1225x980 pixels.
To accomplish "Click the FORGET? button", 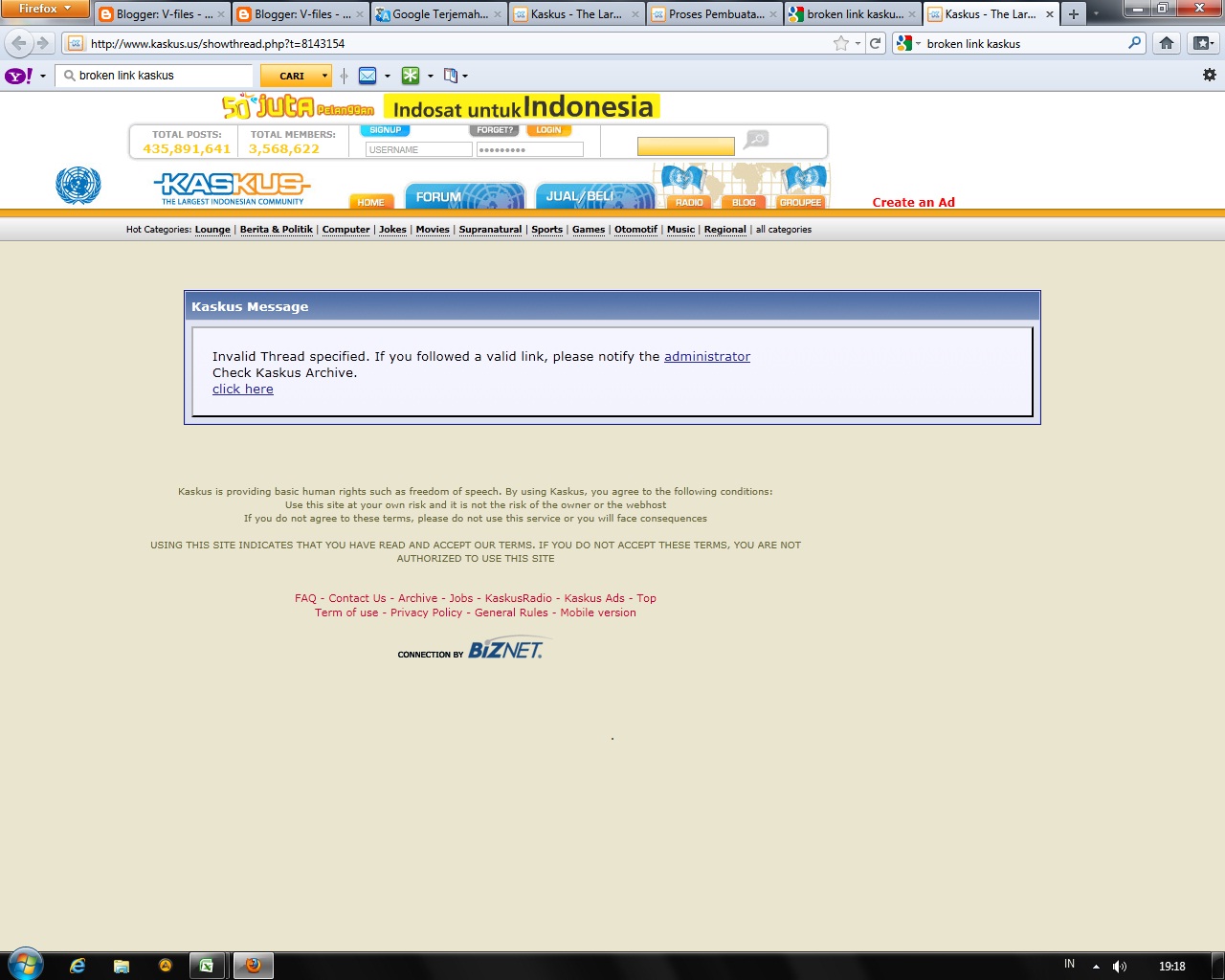I will click(495, 130).
